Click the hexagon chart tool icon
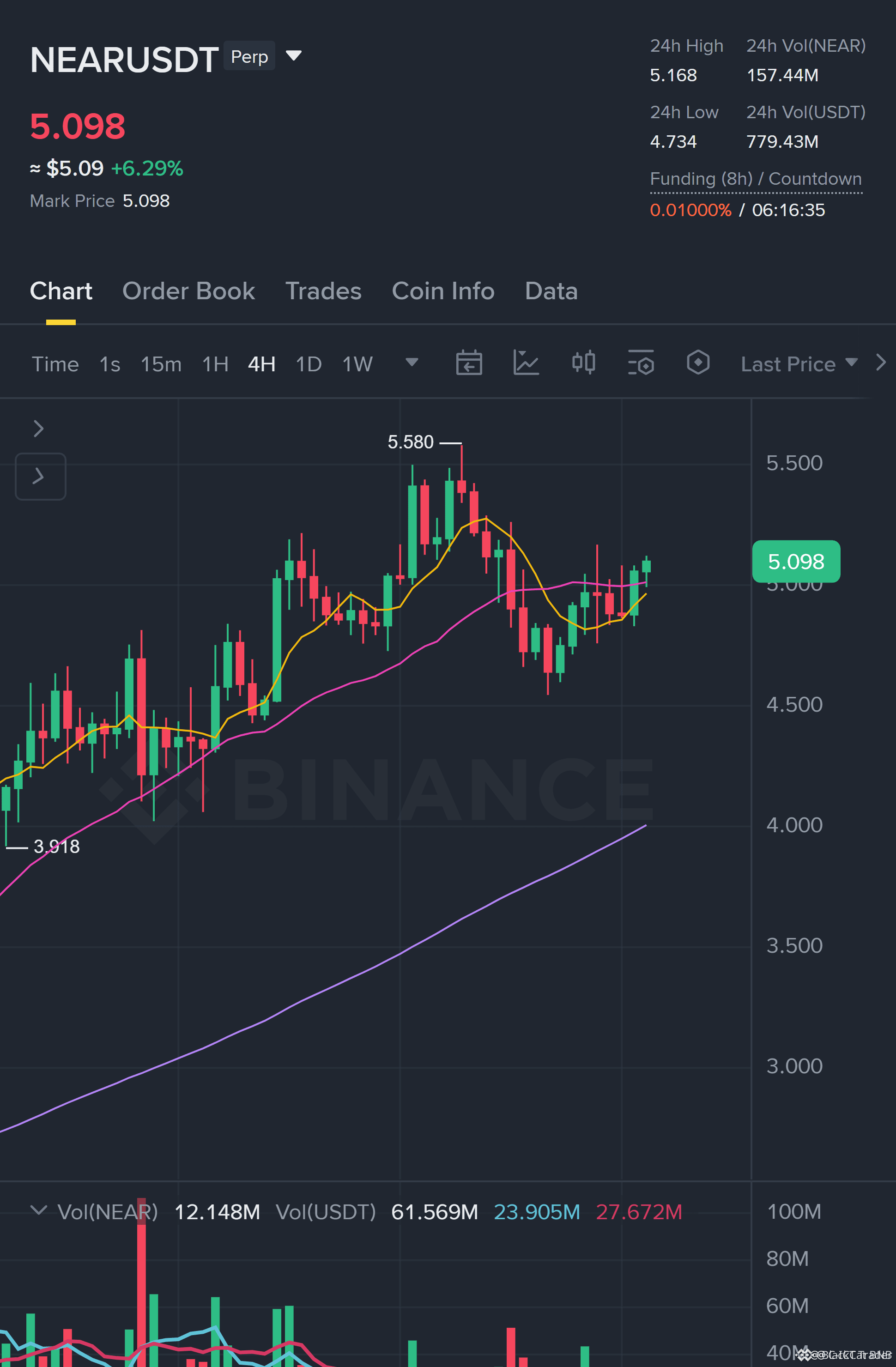 698,363
